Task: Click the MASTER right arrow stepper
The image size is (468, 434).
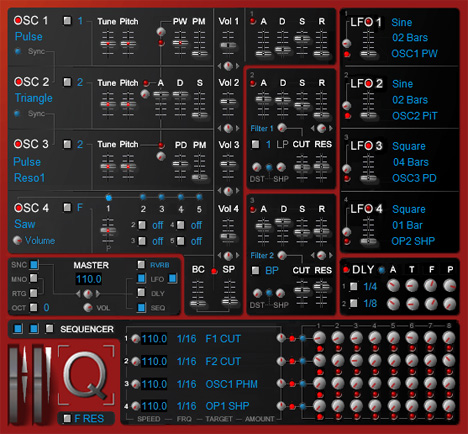Action: pyautogui.click(x=98, y=294)
